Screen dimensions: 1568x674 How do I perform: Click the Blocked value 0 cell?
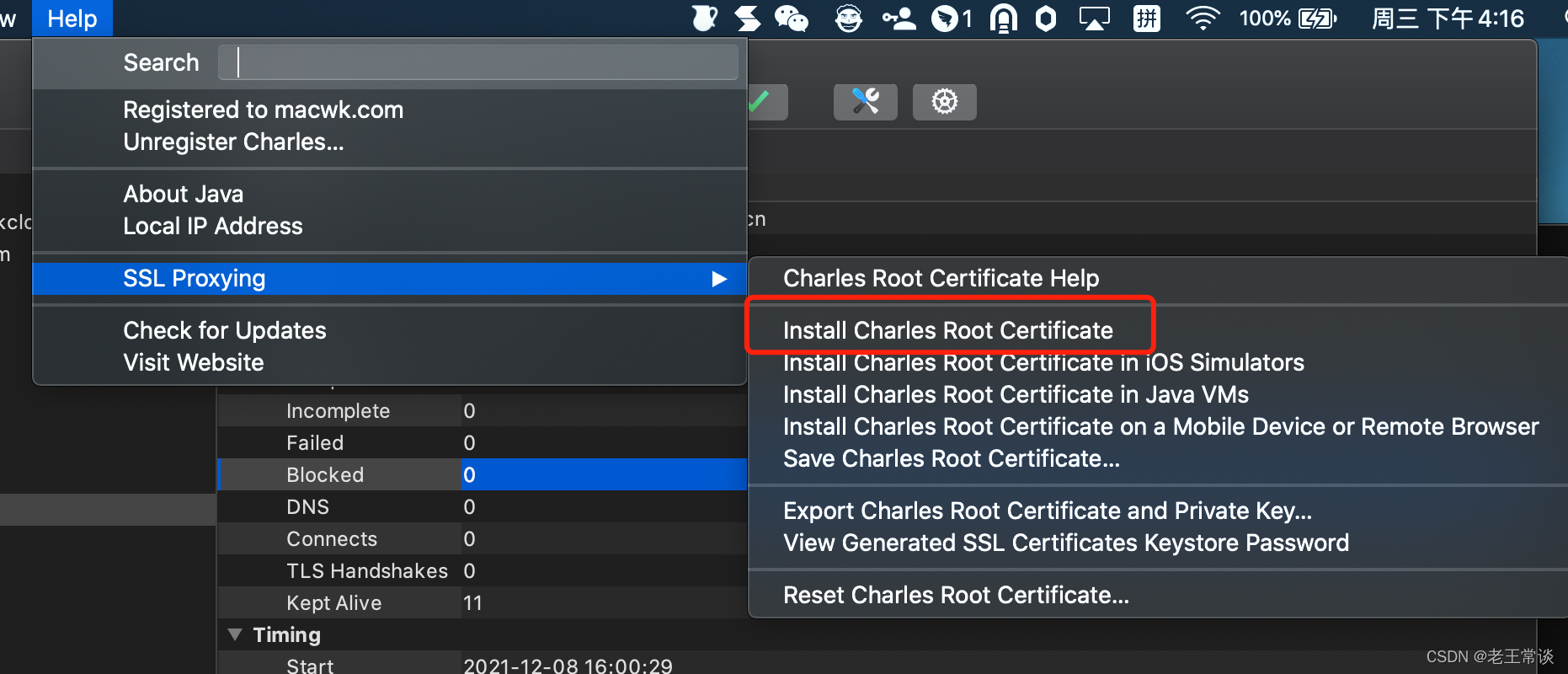605,474
